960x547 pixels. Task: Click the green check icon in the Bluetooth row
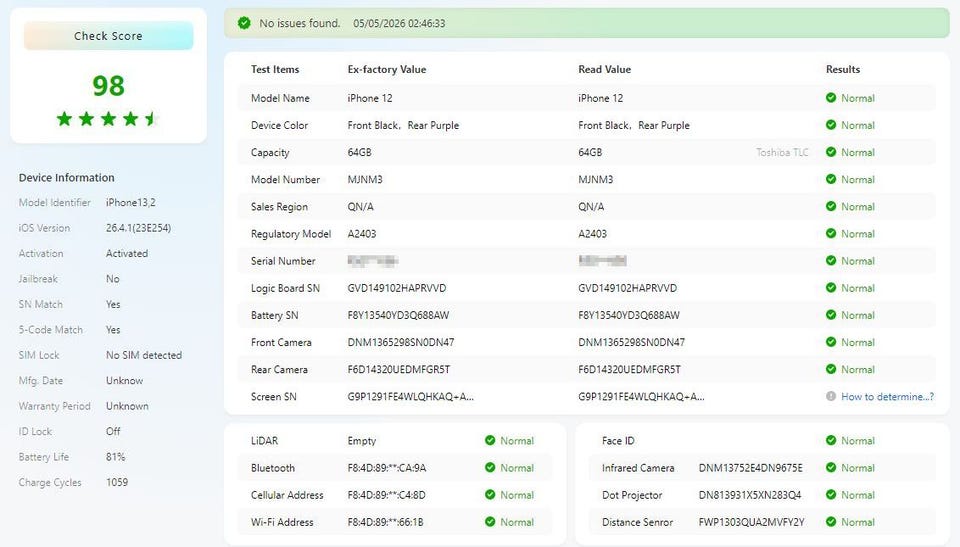490,467
